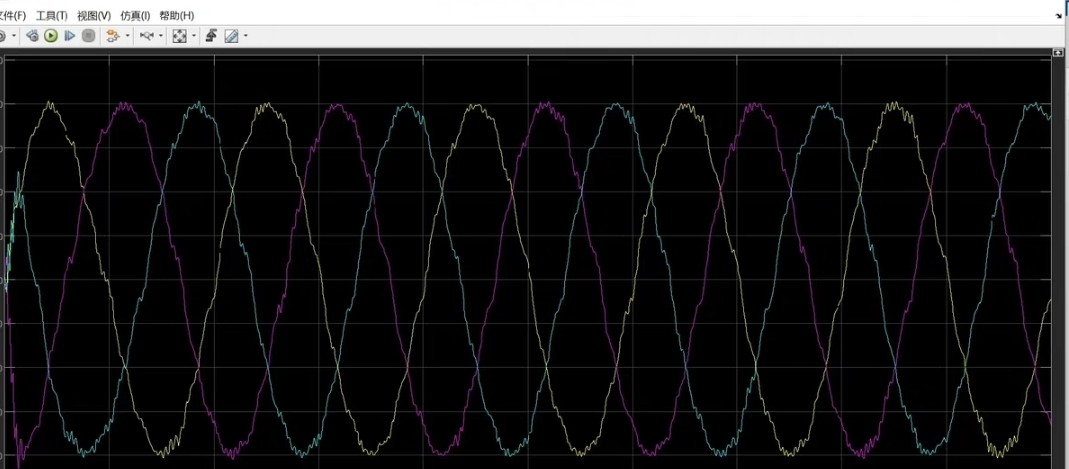Click the step forward icon

pyautogui.click(x=70, y=36)
